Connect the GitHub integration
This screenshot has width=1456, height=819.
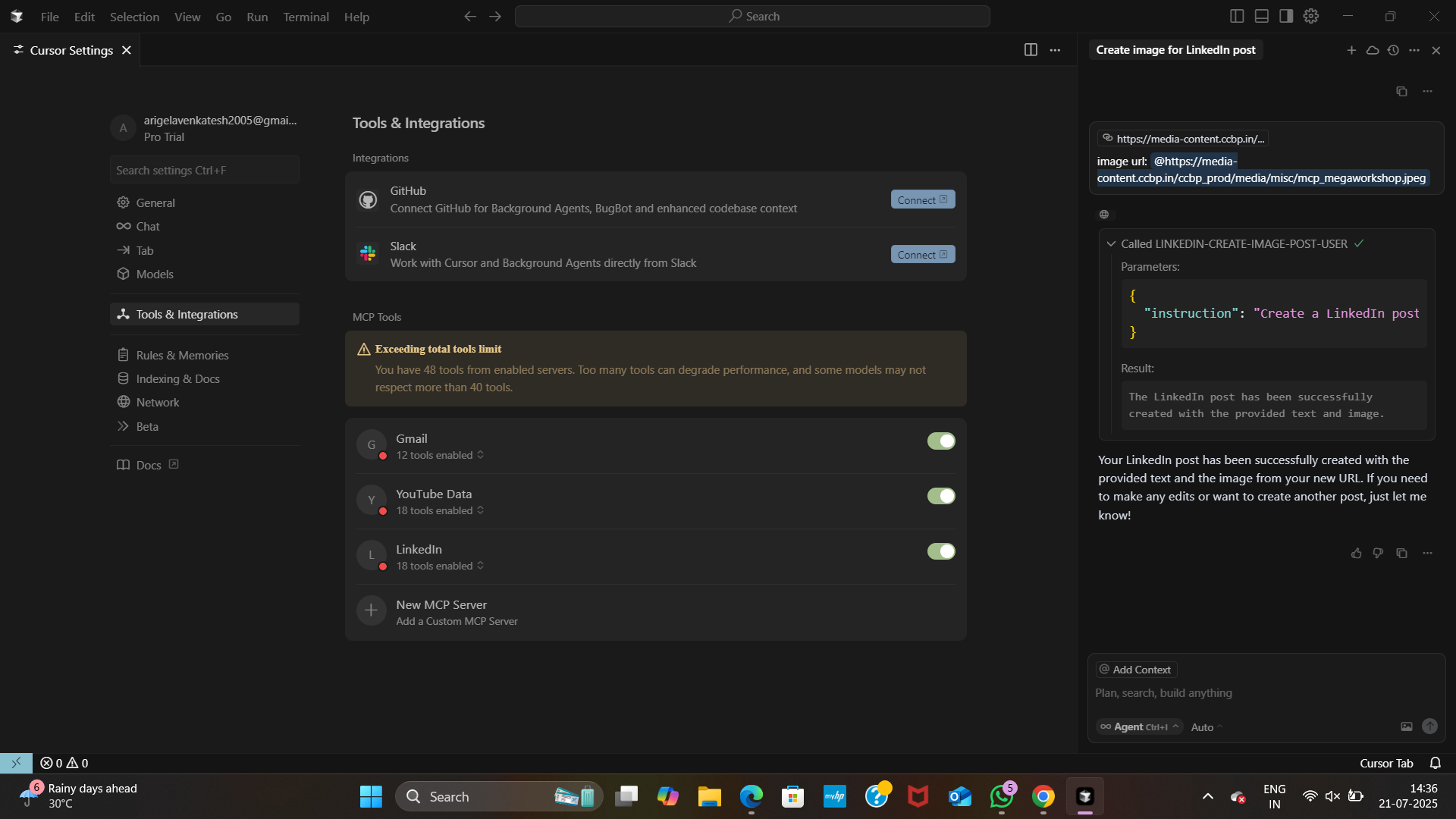pyautogui.click(x=923, y=199)
